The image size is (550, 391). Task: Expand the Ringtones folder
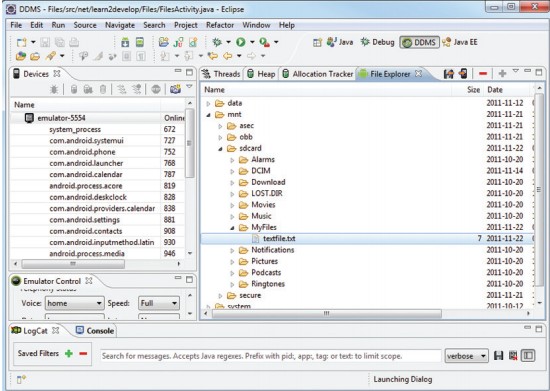pyautogui.click(x=232, y=284)
